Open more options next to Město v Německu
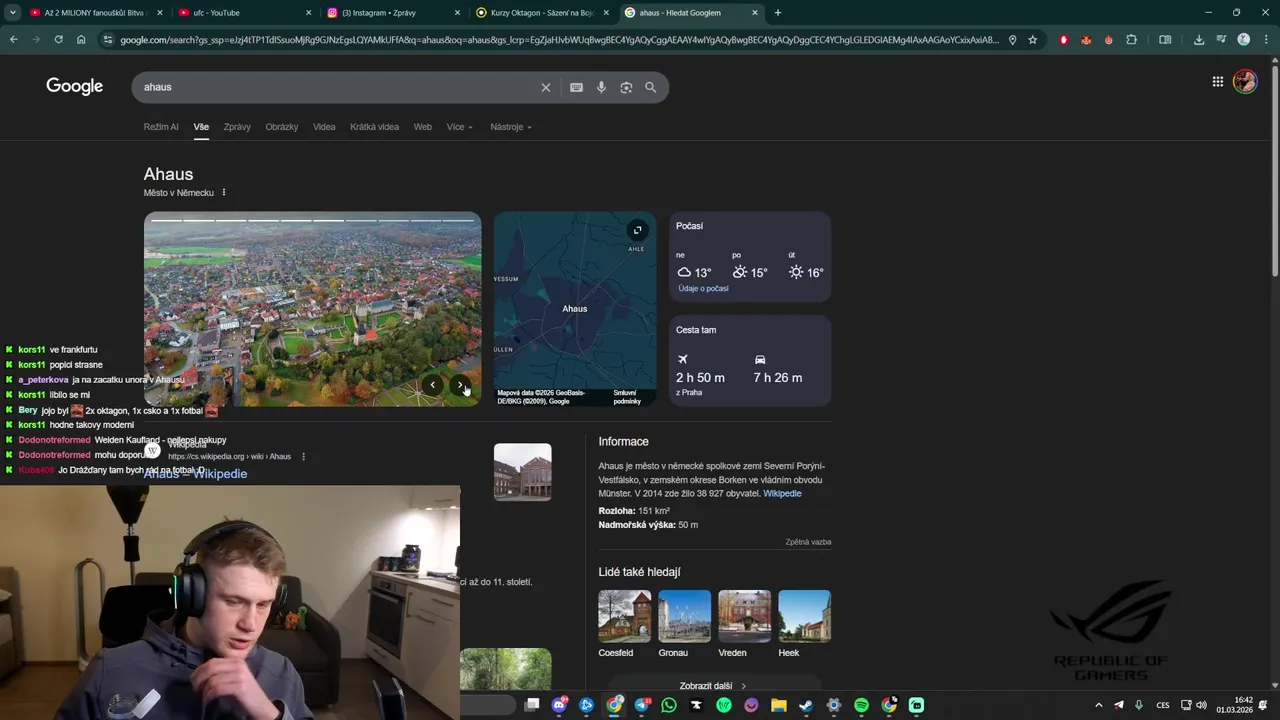Image resolution: width=1280 pixels, height=720 pixels. tap(224, 192)
